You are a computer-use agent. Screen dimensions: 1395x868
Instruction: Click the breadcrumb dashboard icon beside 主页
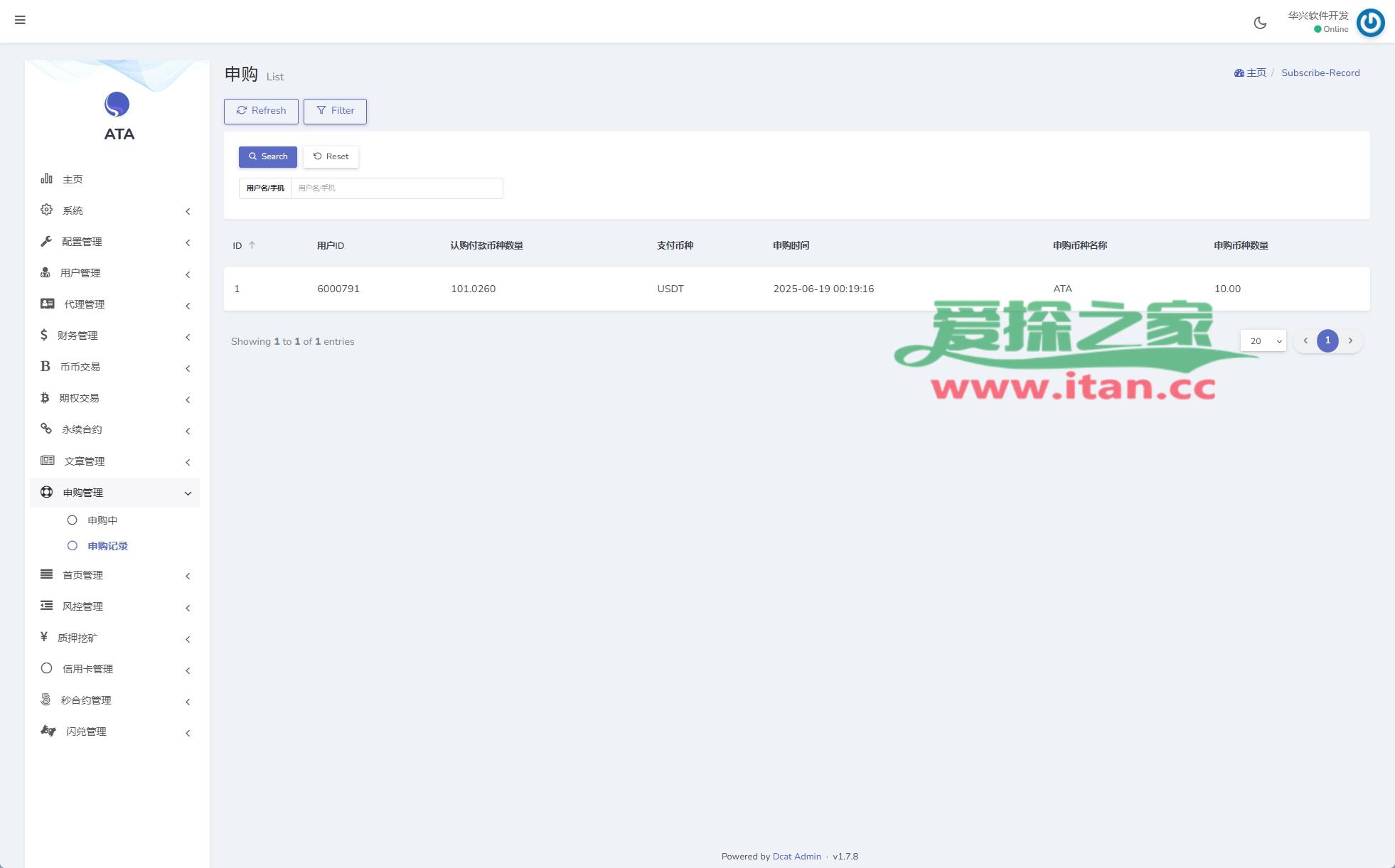point(1239,73)
